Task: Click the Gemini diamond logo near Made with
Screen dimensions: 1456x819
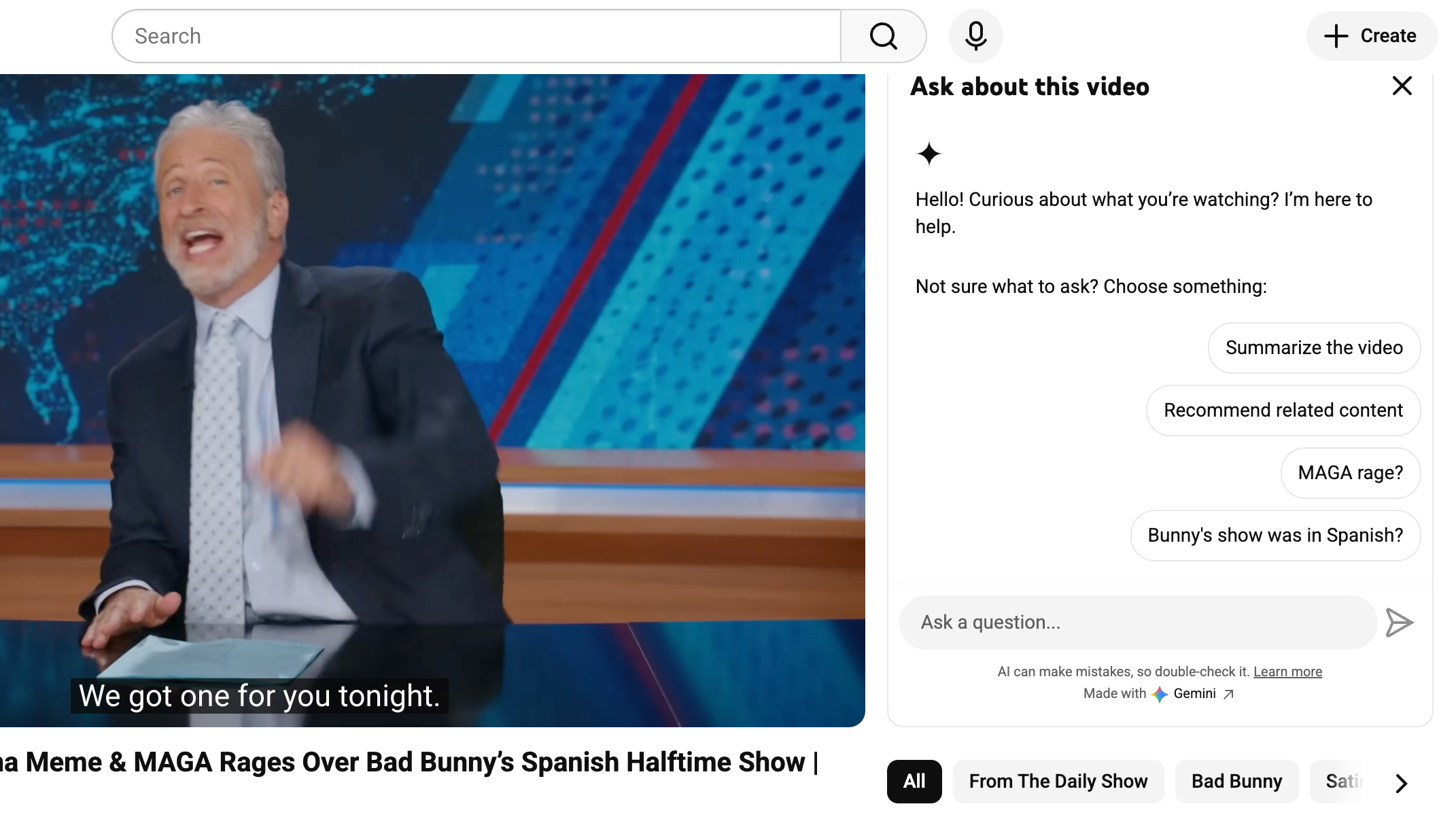Action: 1158,693
